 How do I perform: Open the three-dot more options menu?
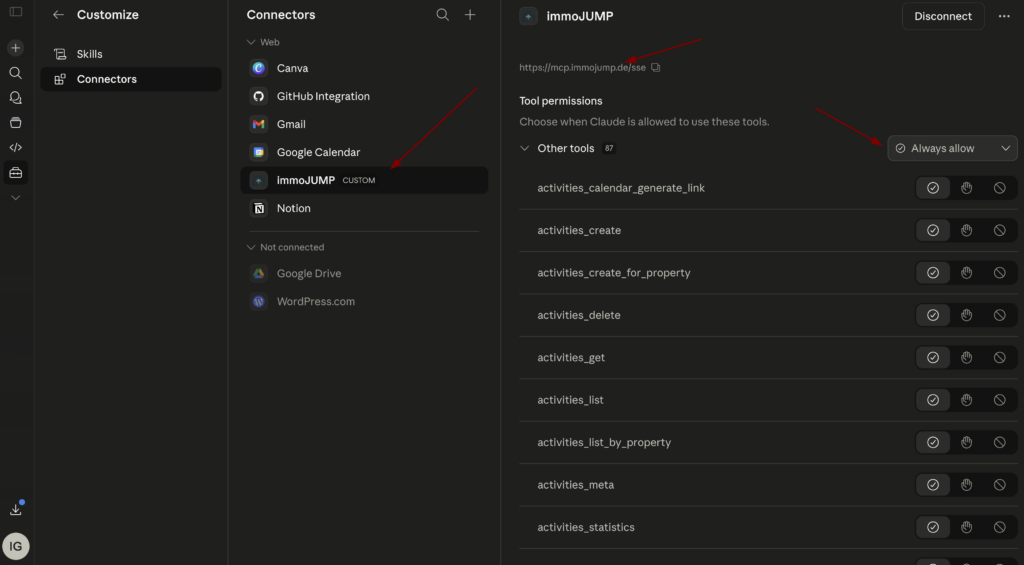(1004, 16)
